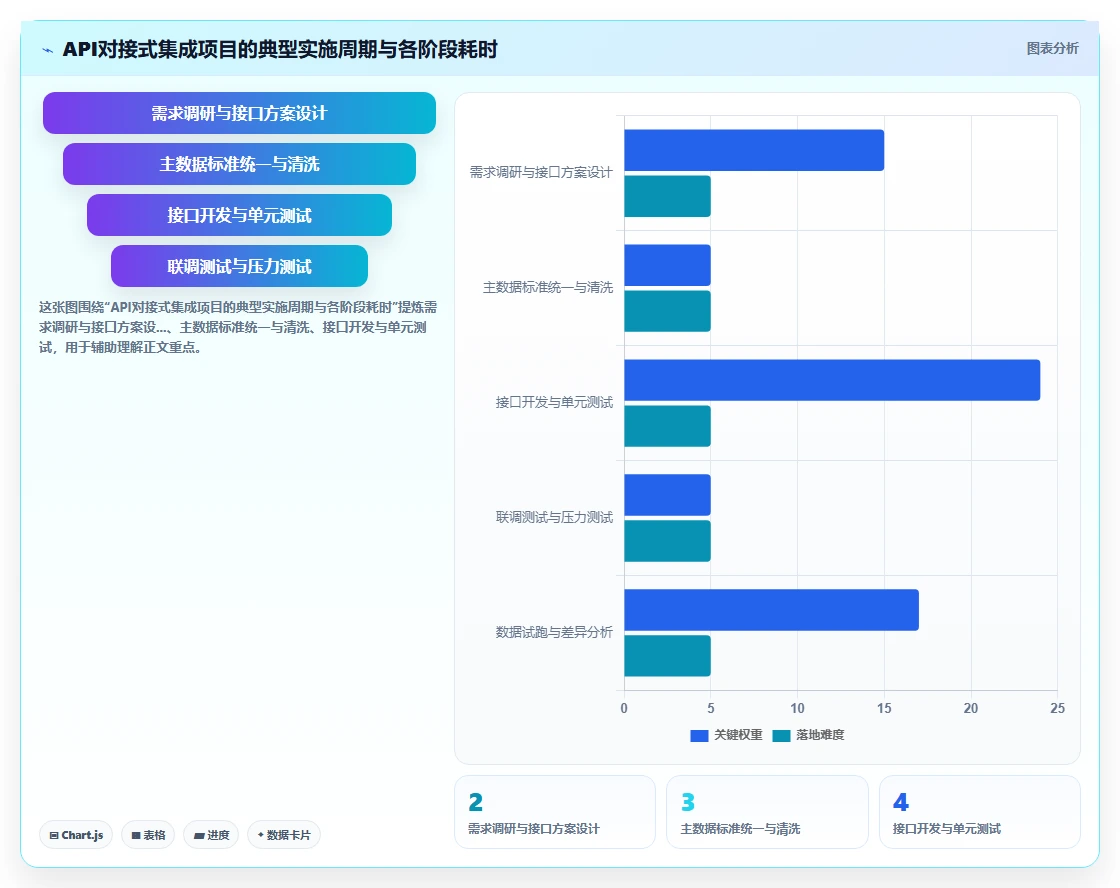1120x888 pixels.
Task: Click the 表格 tag chip
Action: pos(148,835)
